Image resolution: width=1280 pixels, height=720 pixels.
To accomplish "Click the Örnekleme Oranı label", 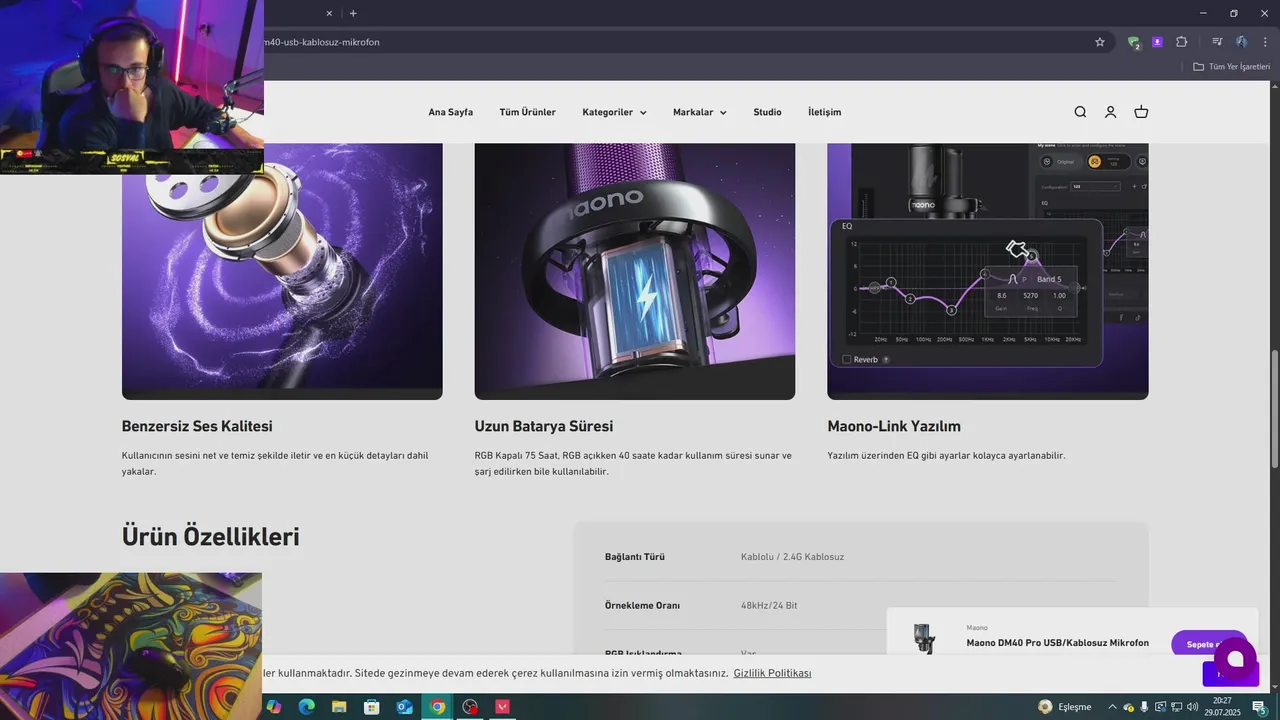I will click(x=642, y=606).
